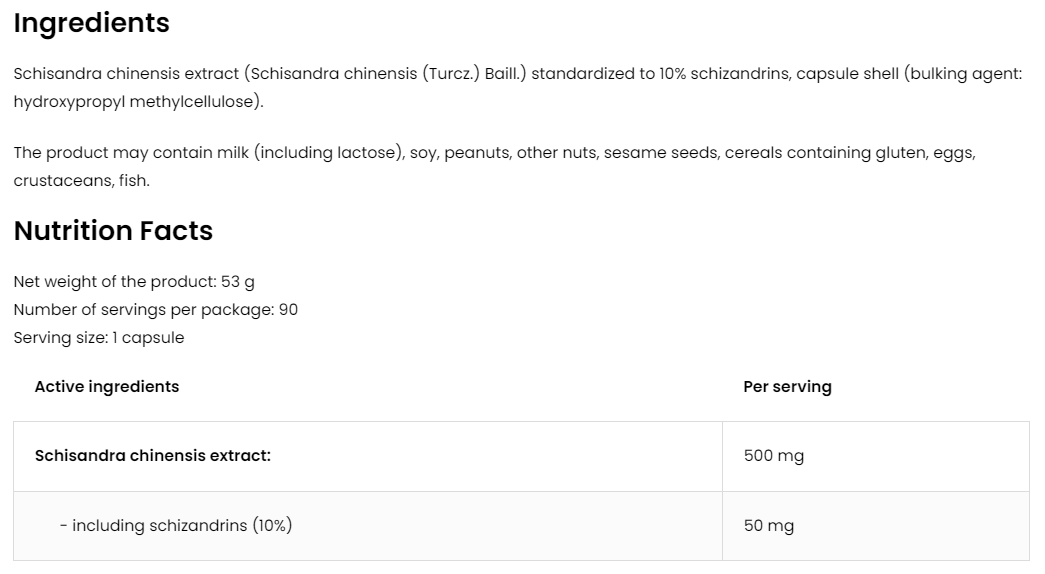Viewport: 1045px width, 574px height.
Task: Click 'crustaceans, fish.' in the allergen notice
Action: click(81, 181)
